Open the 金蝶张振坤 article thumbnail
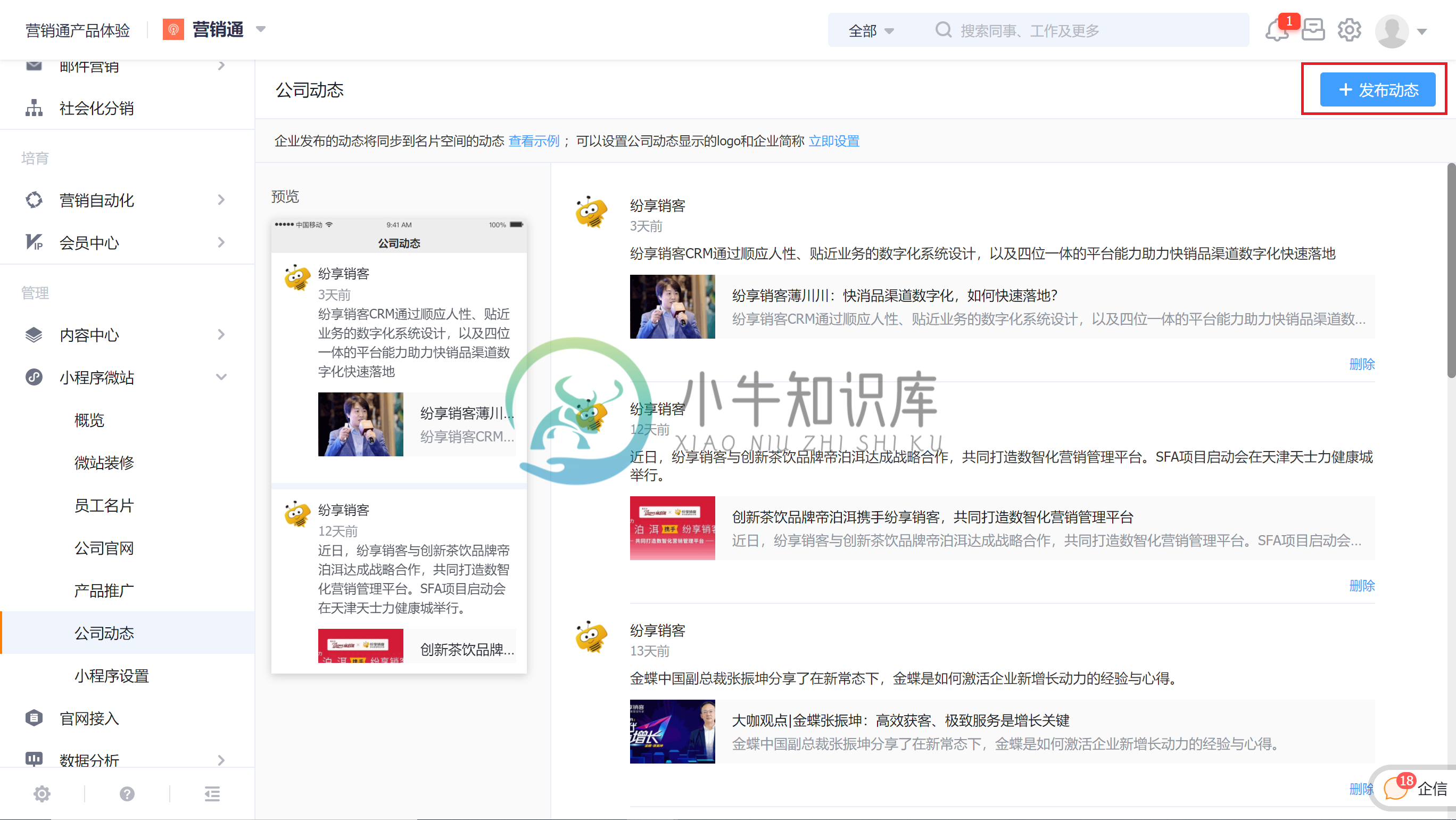The width and height of the screenshot is (1456, 820). [x=672, y=731]
